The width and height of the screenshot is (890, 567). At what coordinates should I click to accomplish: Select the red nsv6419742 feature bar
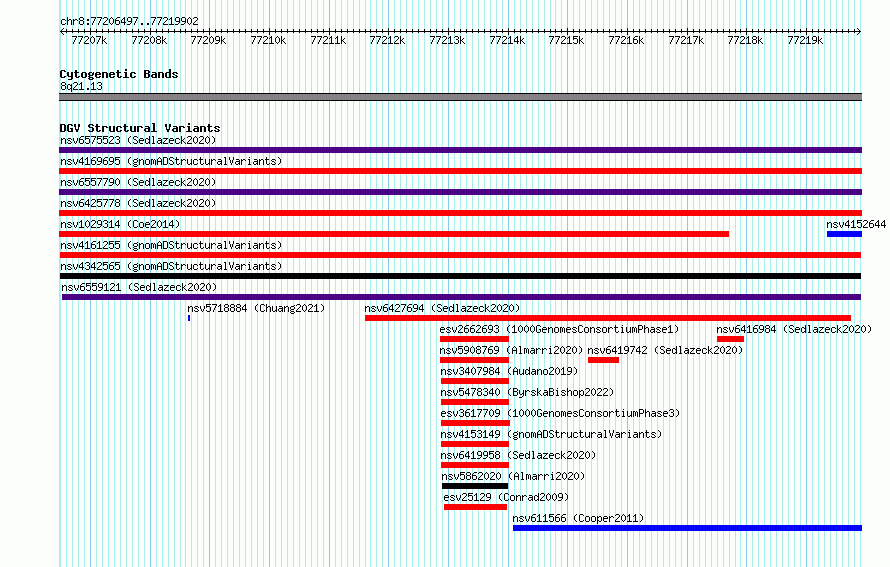pyautogui.click(x=603, y=360)
